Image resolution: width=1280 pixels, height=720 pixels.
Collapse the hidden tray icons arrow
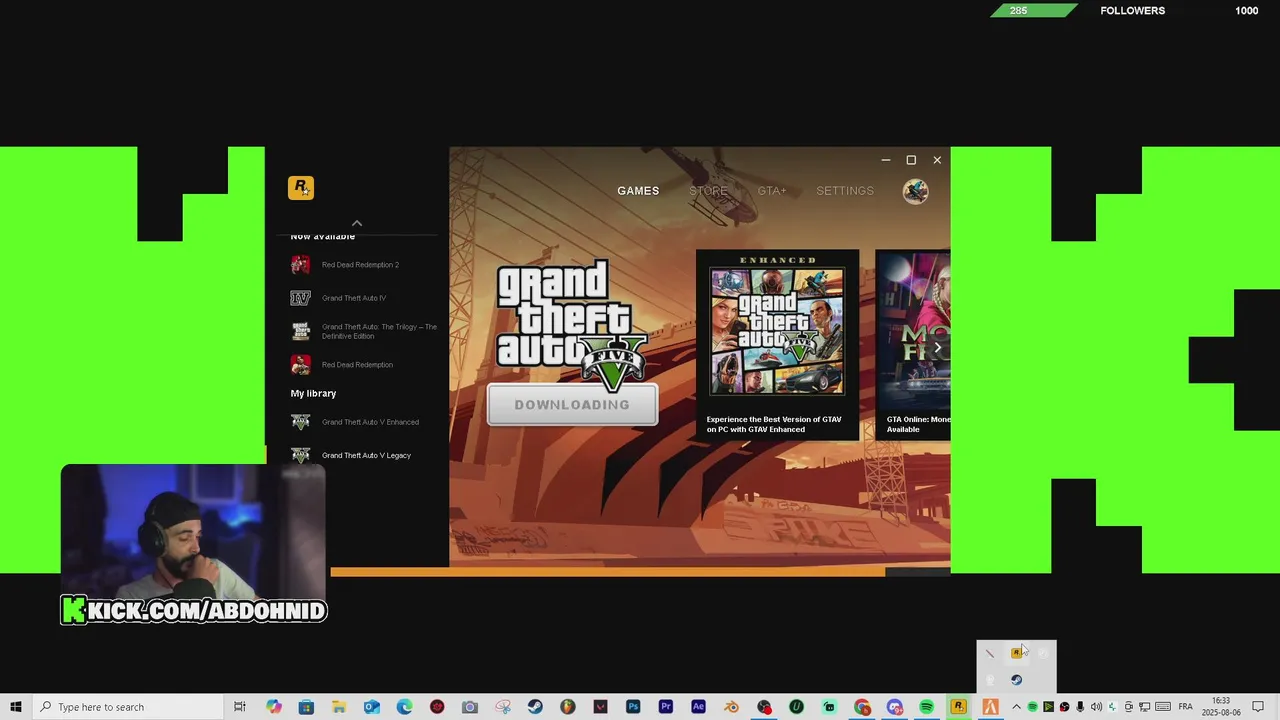tap(1016, 707)
